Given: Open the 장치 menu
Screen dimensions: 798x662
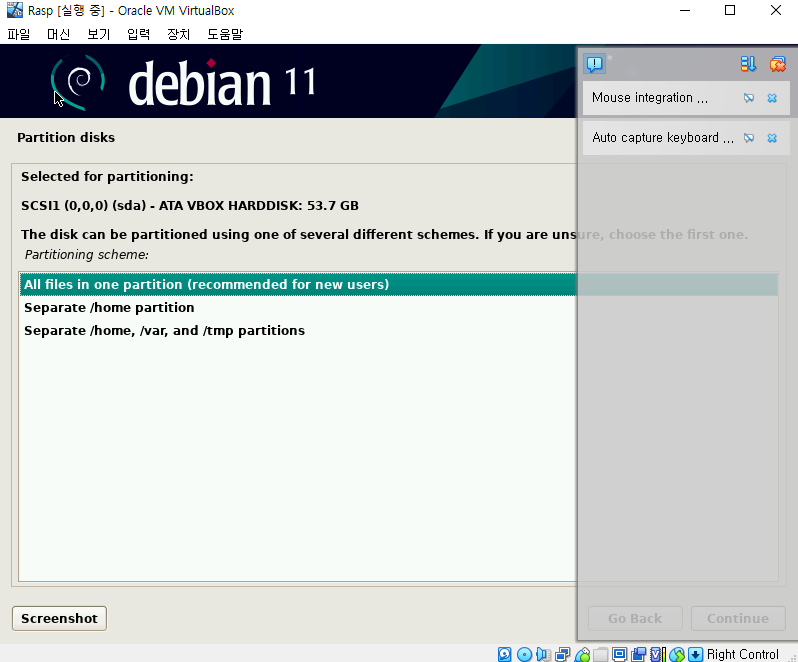Looking at the screenshot, I should click(179, 34).
